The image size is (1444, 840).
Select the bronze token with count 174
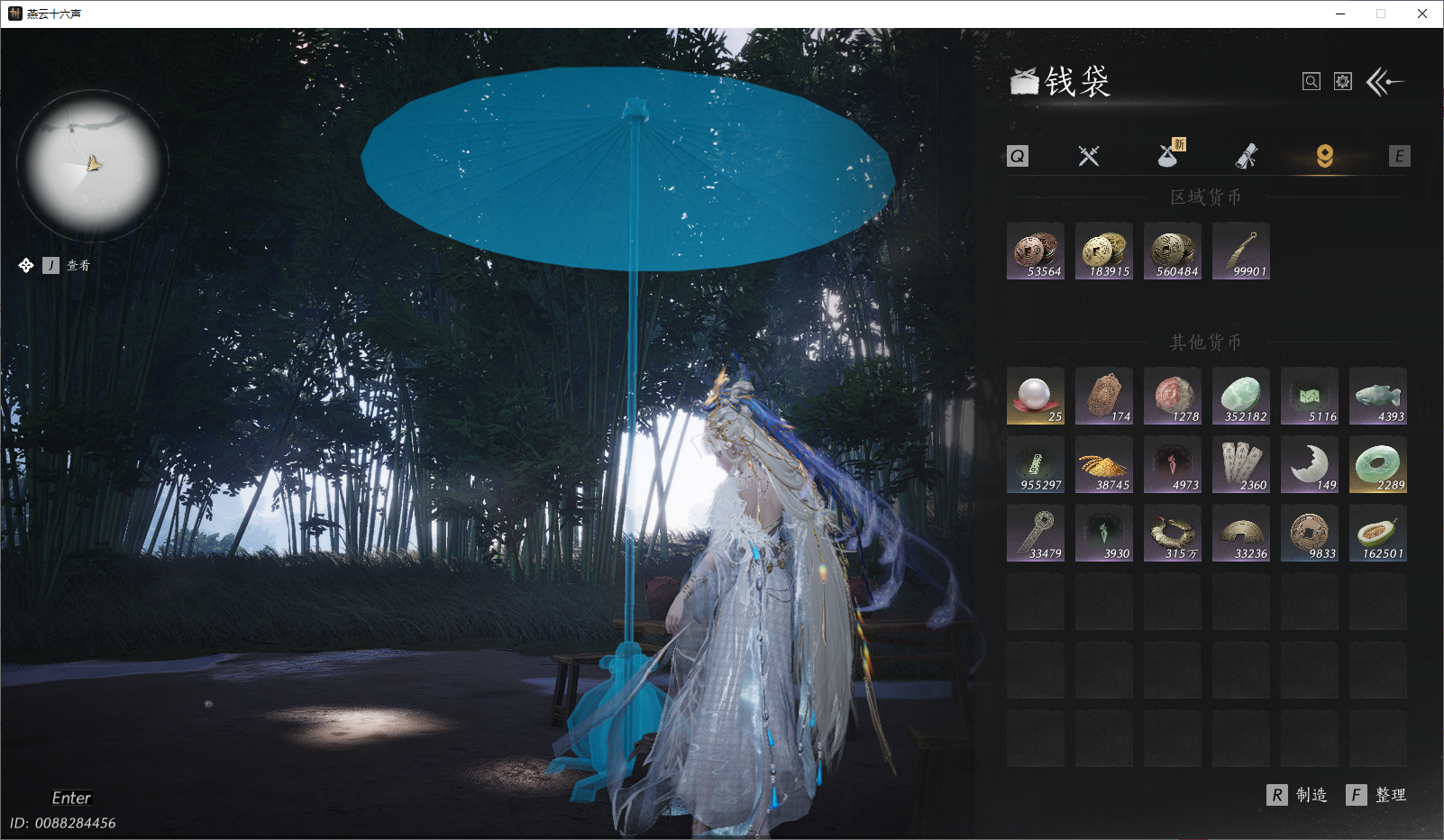click(1104, 397)
